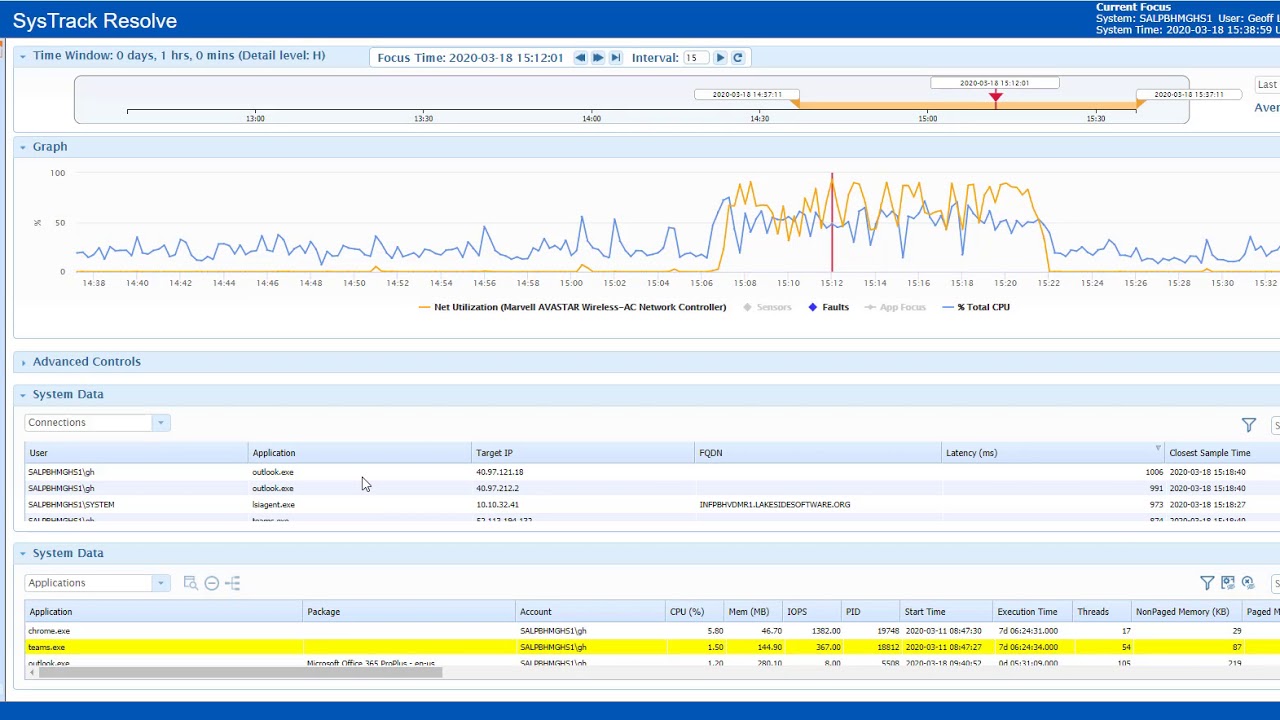Select connection with IP 40.97.121.18

pyautogui.click(x=652, y=472)
